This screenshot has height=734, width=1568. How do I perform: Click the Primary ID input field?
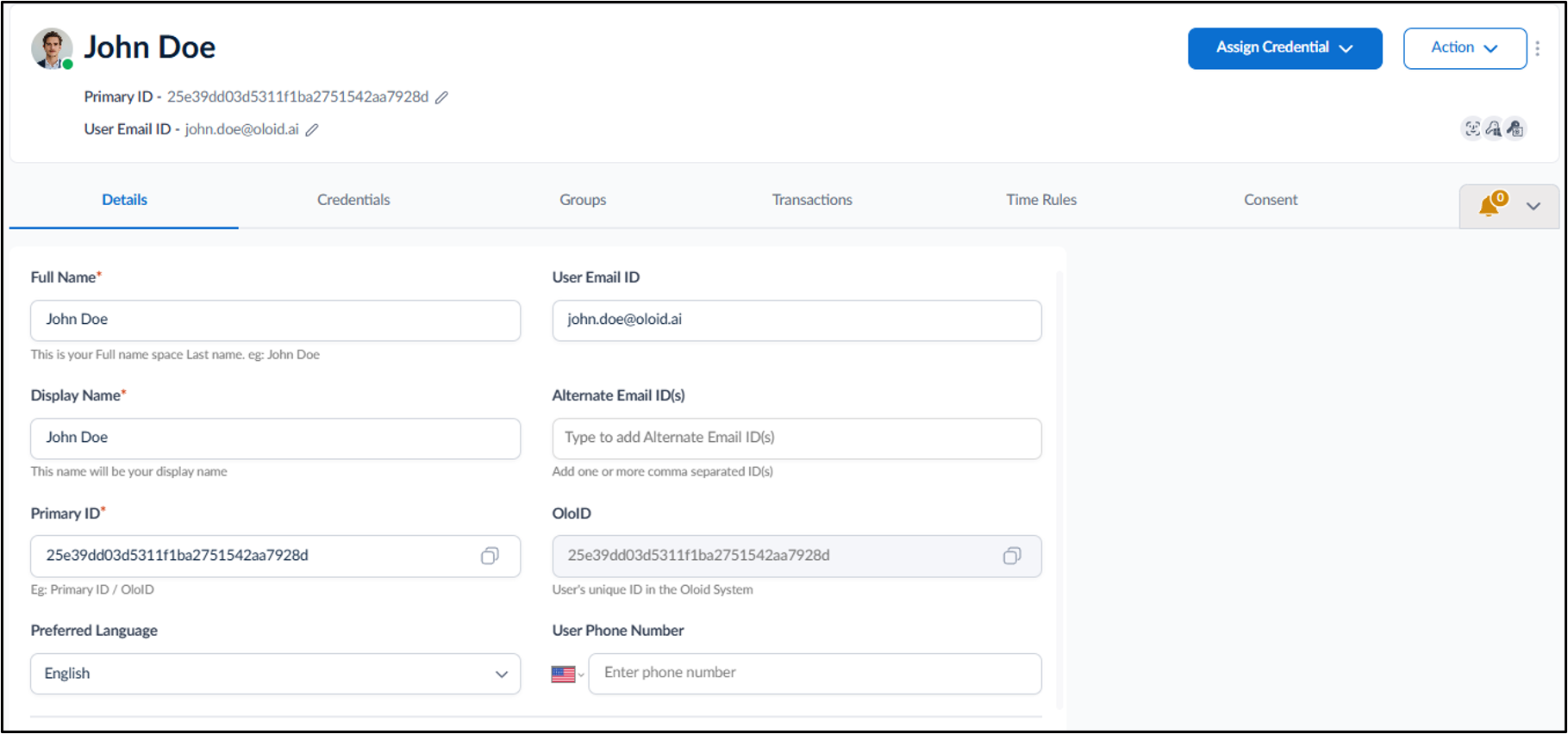[x=276, y=557]
